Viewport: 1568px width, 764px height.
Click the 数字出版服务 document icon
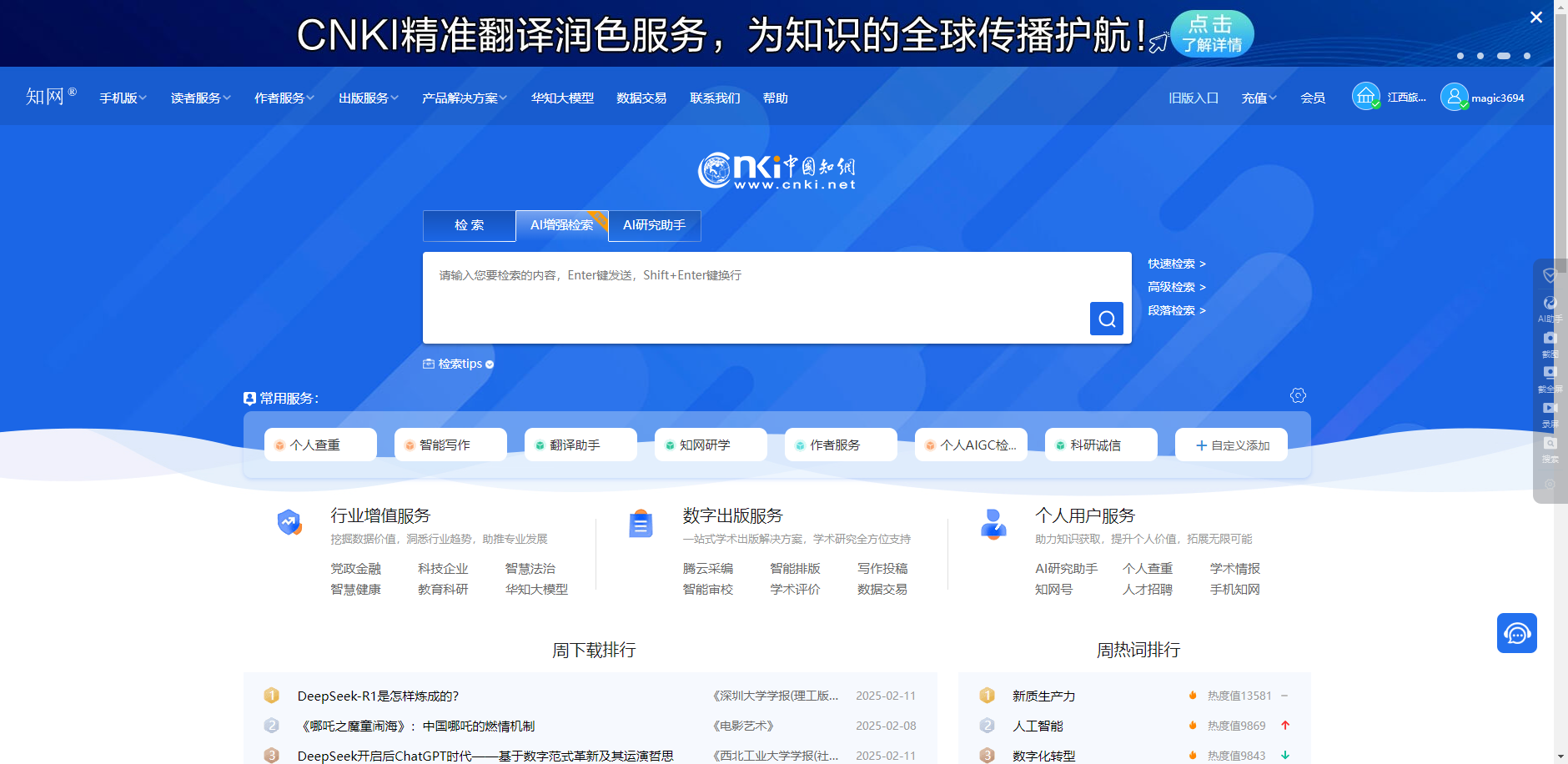(641, 524)
